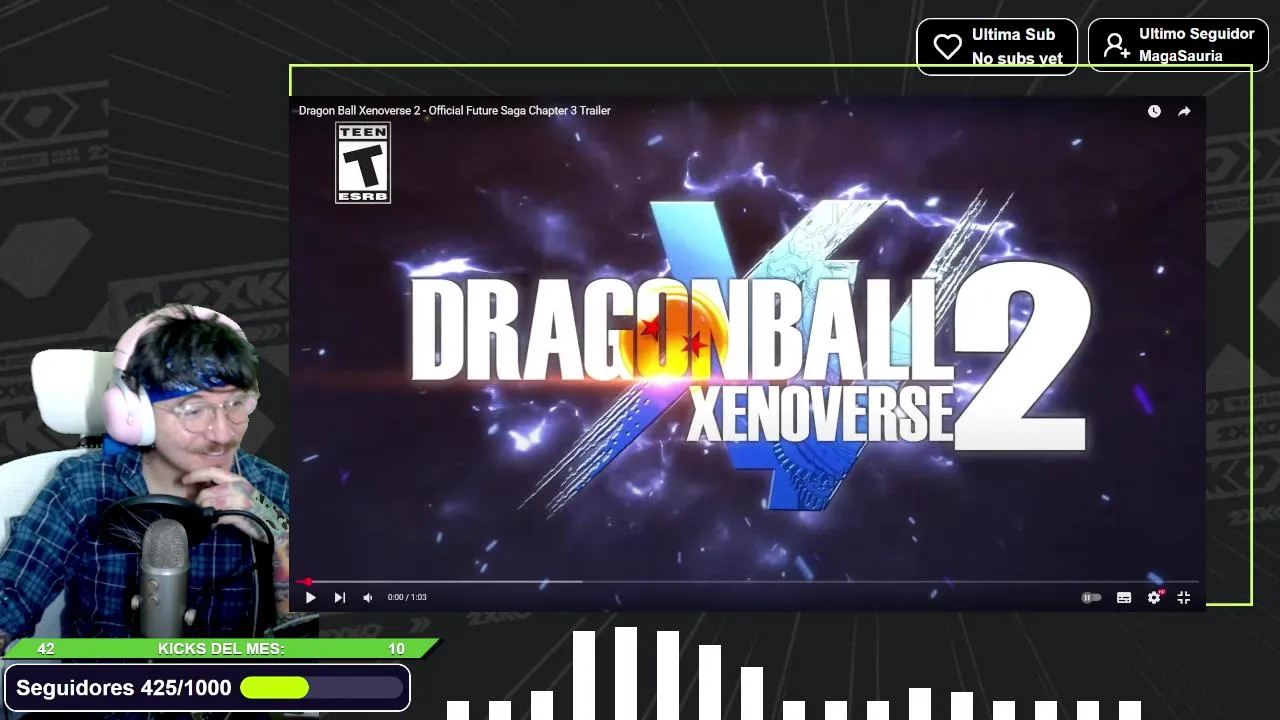Skip to next video in player
The image size is (1280, 720).
339,597
